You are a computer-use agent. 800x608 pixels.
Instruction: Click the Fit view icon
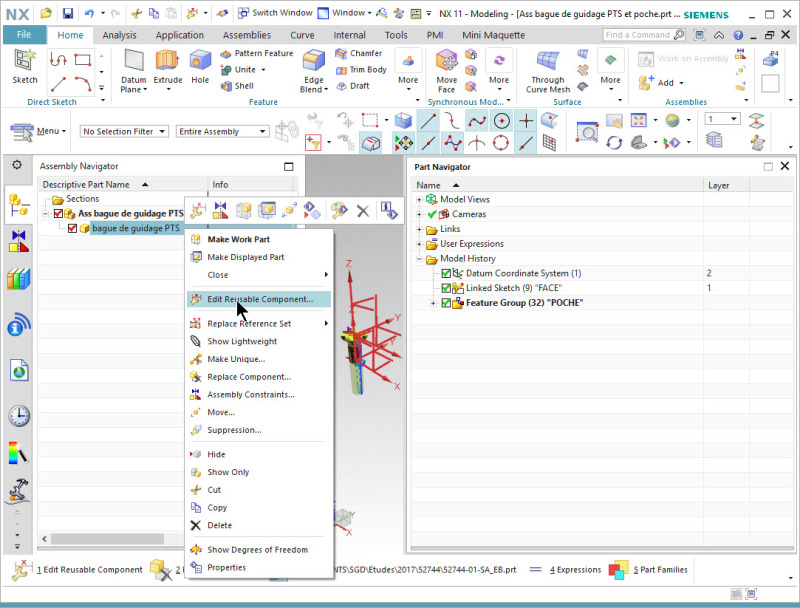click(x=639, y=120)
